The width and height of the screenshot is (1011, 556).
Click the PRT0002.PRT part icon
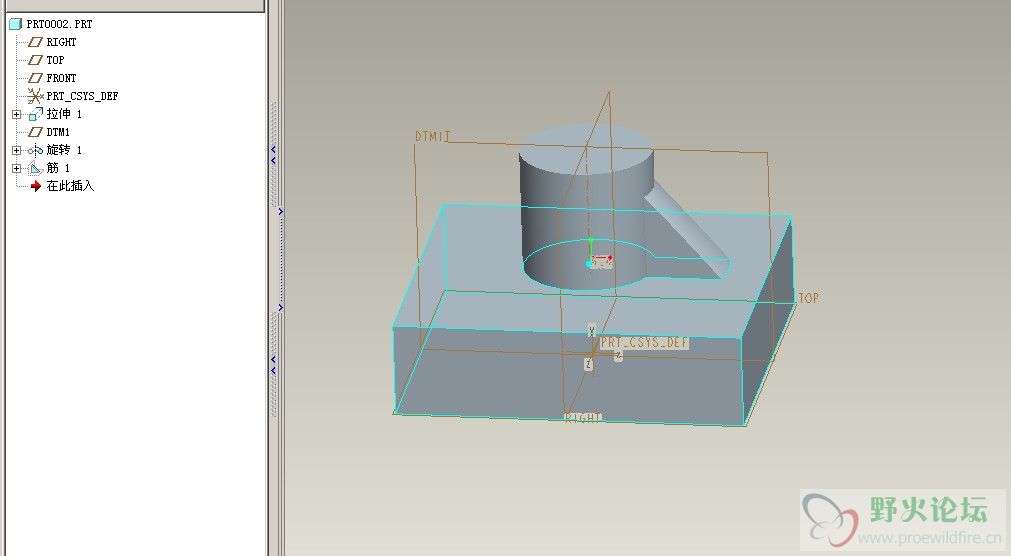[x=15, y=24]
